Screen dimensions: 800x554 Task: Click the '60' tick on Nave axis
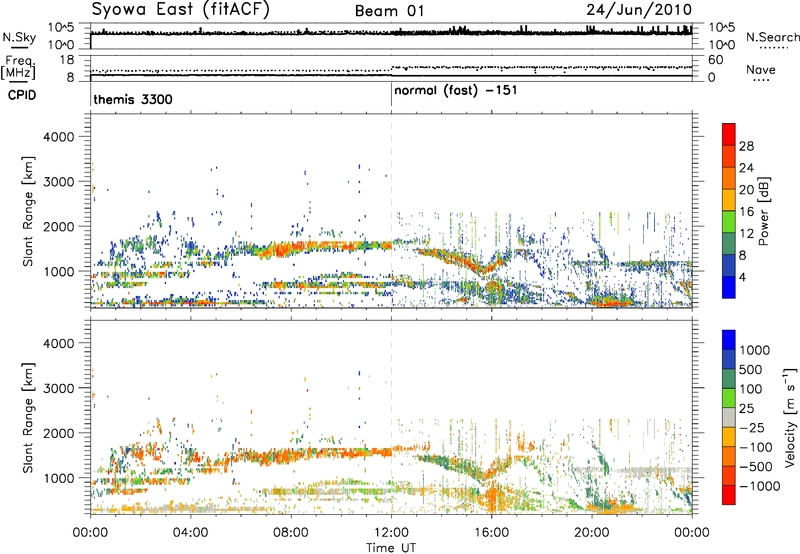pos(716,60)
